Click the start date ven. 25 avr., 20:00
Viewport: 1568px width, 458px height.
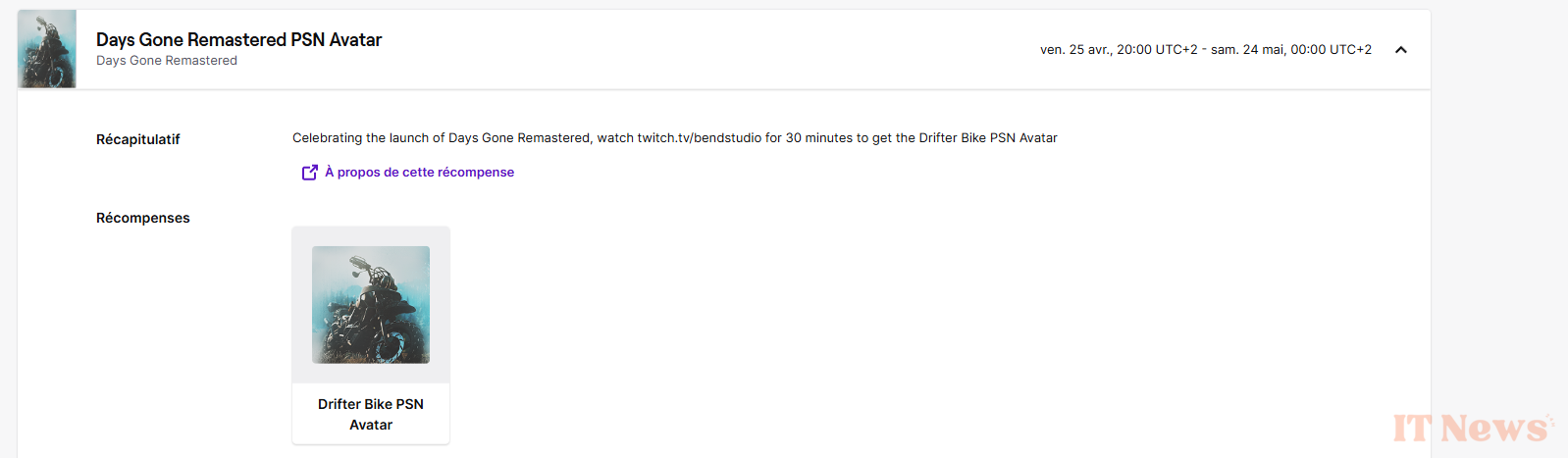(1119, 50)
